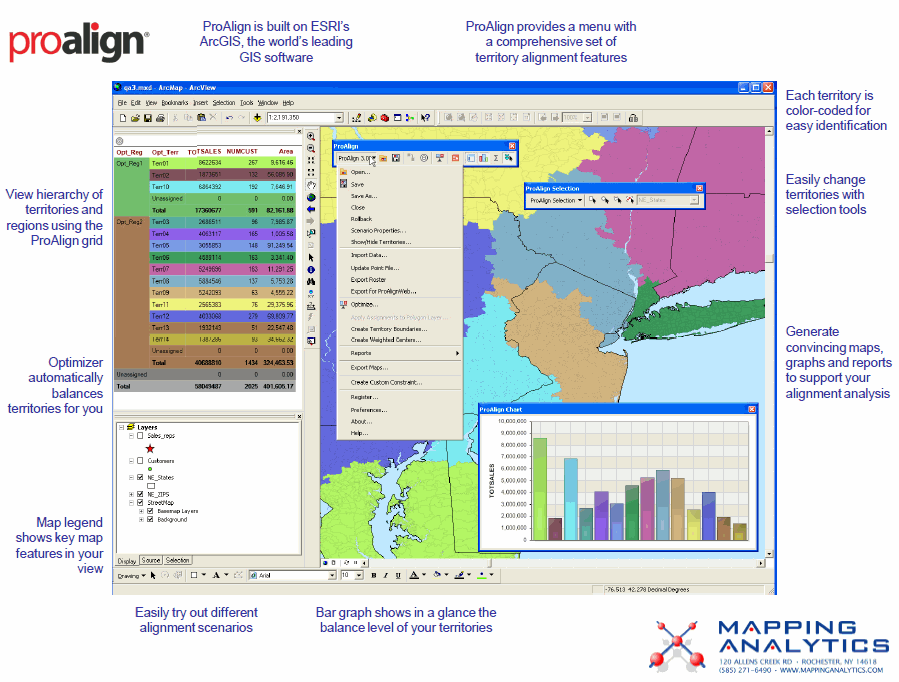Click the Arial font name field

(290, 576)
